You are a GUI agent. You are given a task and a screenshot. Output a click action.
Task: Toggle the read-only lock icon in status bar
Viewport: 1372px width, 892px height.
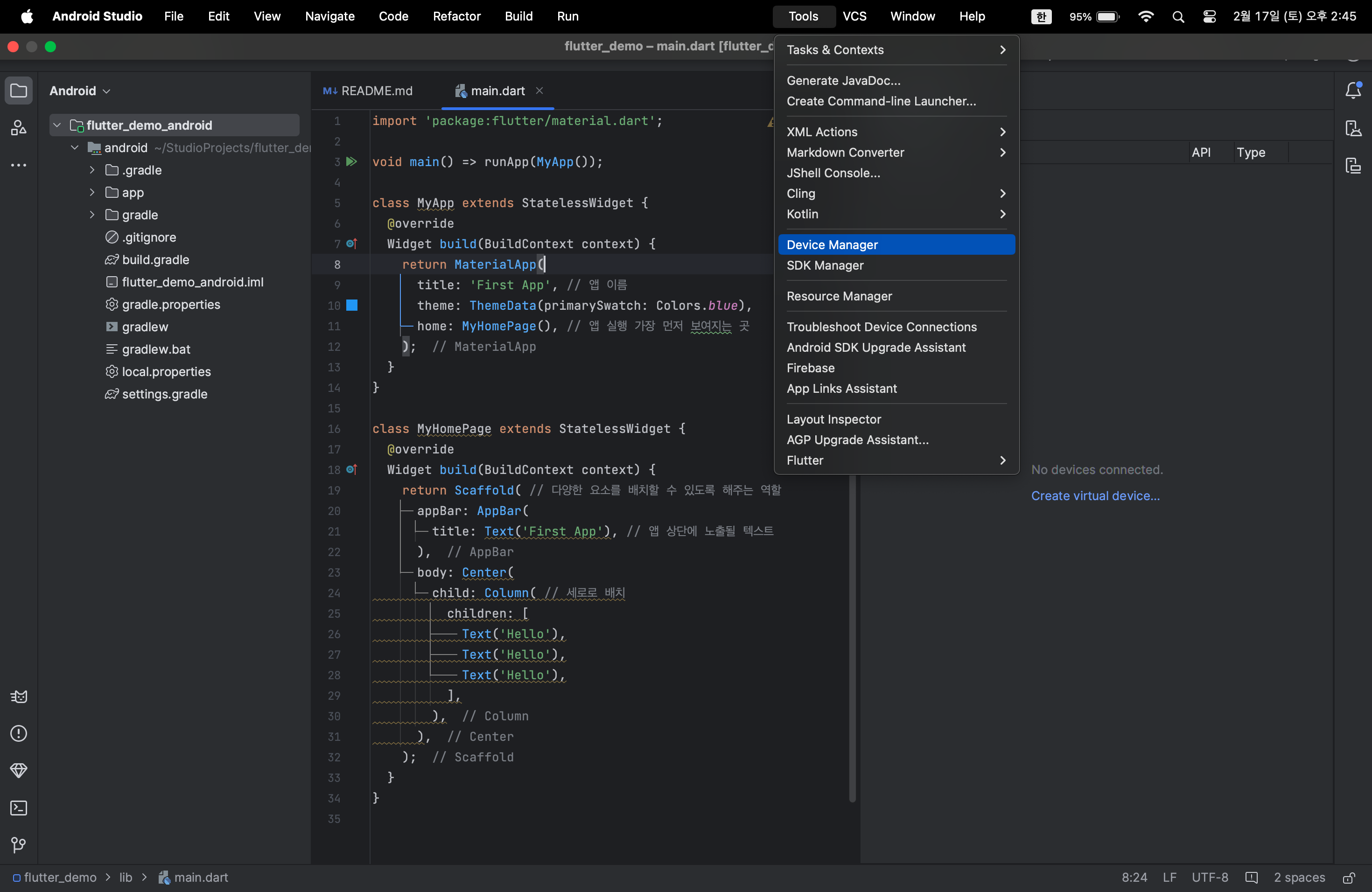tap(1348, 878)
